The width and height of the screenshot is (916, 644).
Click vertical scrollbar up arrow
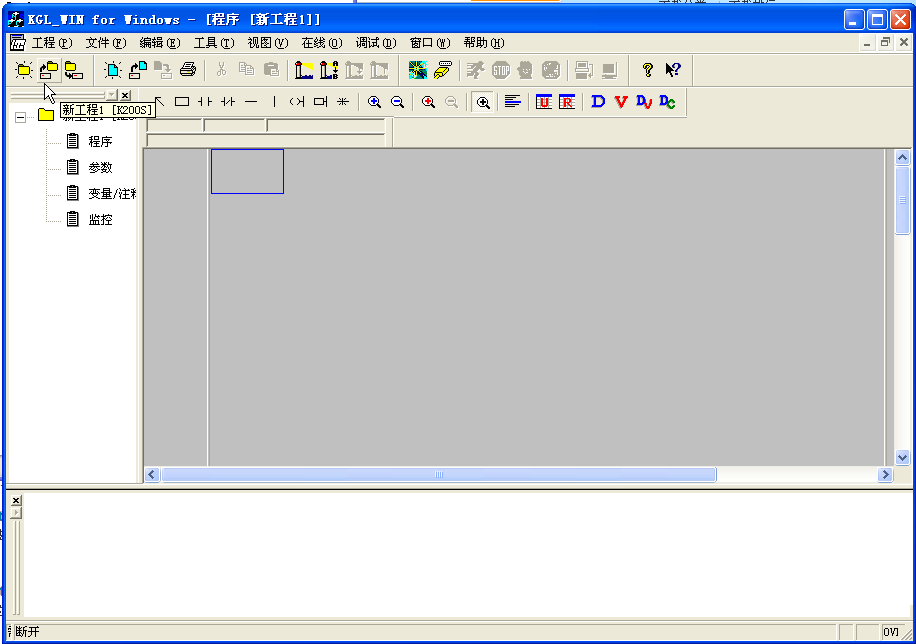point(902,157)
